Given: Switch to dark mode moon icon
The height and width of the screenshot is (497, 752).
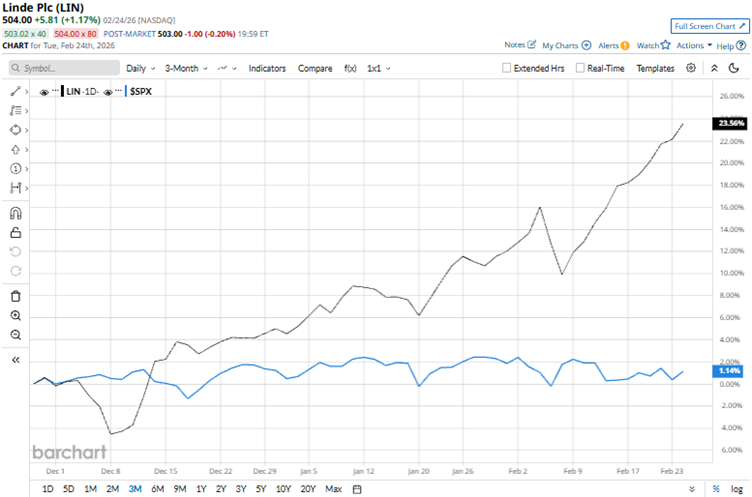Looking at the screenshot, I should point(734,68).
